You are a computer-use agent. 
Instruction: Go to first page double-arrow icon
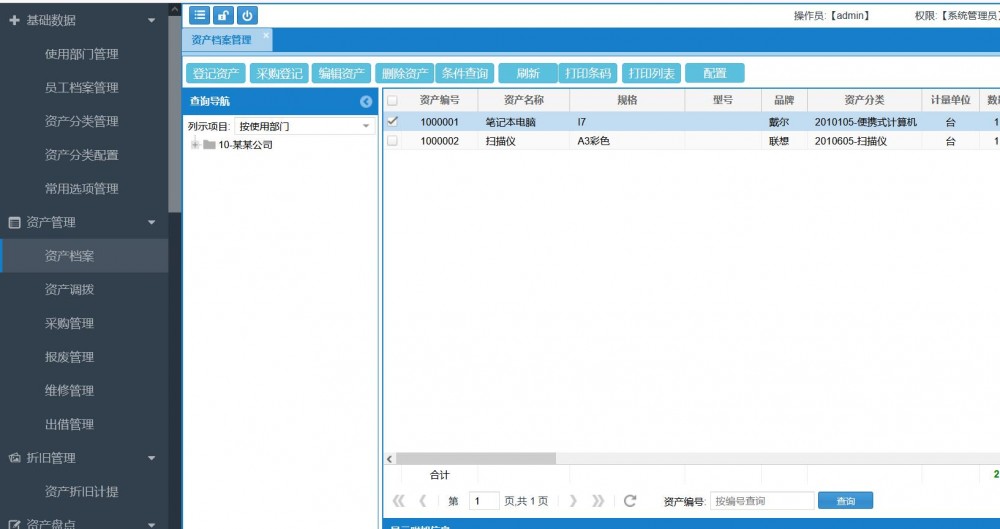coord(399,501)
